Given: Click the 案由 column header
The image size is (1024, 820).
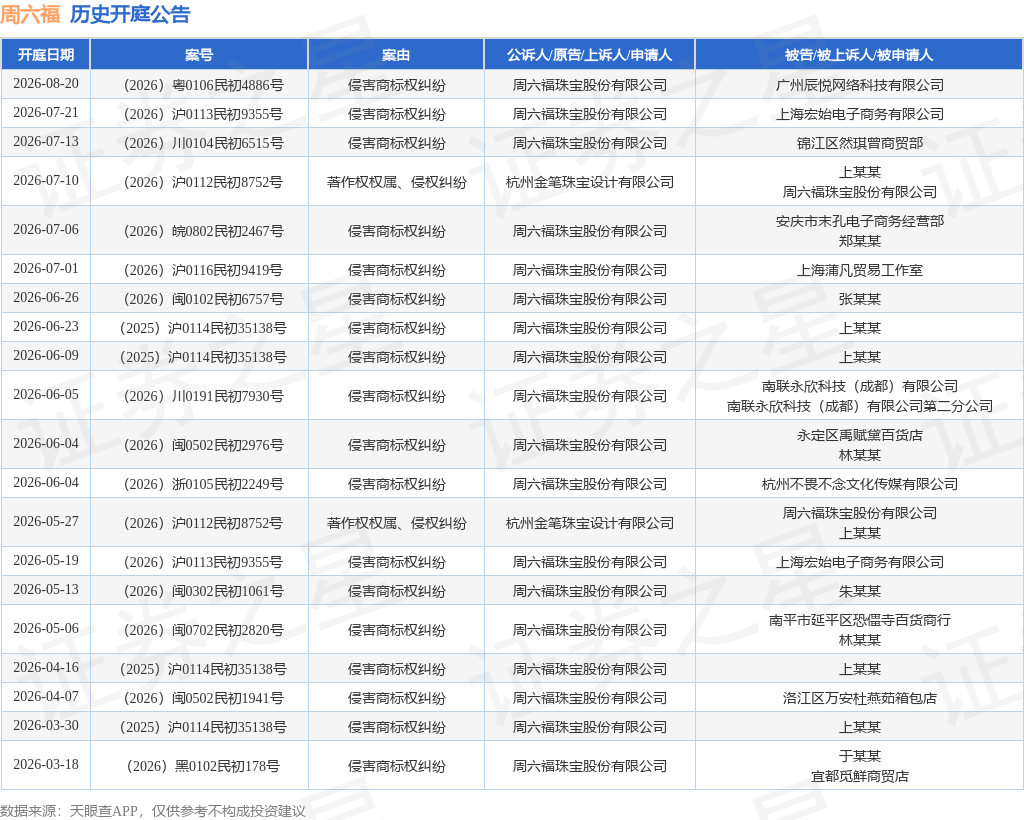Looking at the screenshot, I should click(x=396, y=55).
